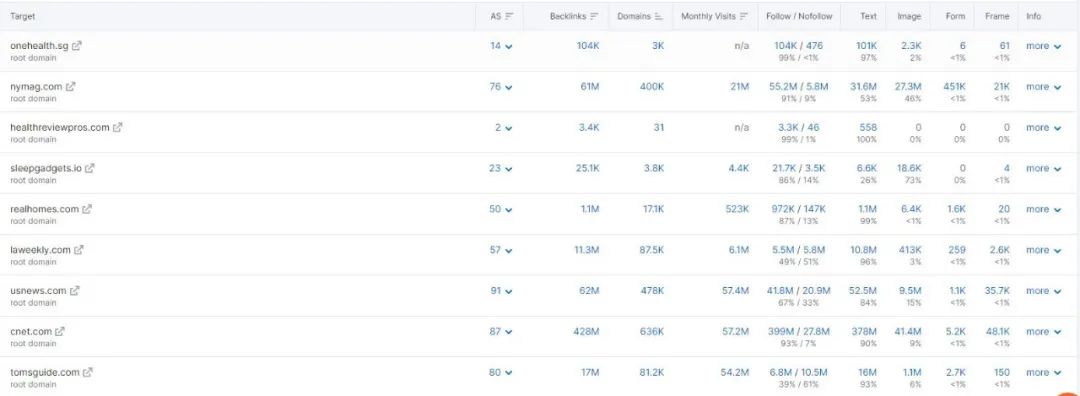Open sleepgadgets.io external link icon
Image resolution: width=1080 pixels, height=396 pixels.
click(x=90, y=168)
